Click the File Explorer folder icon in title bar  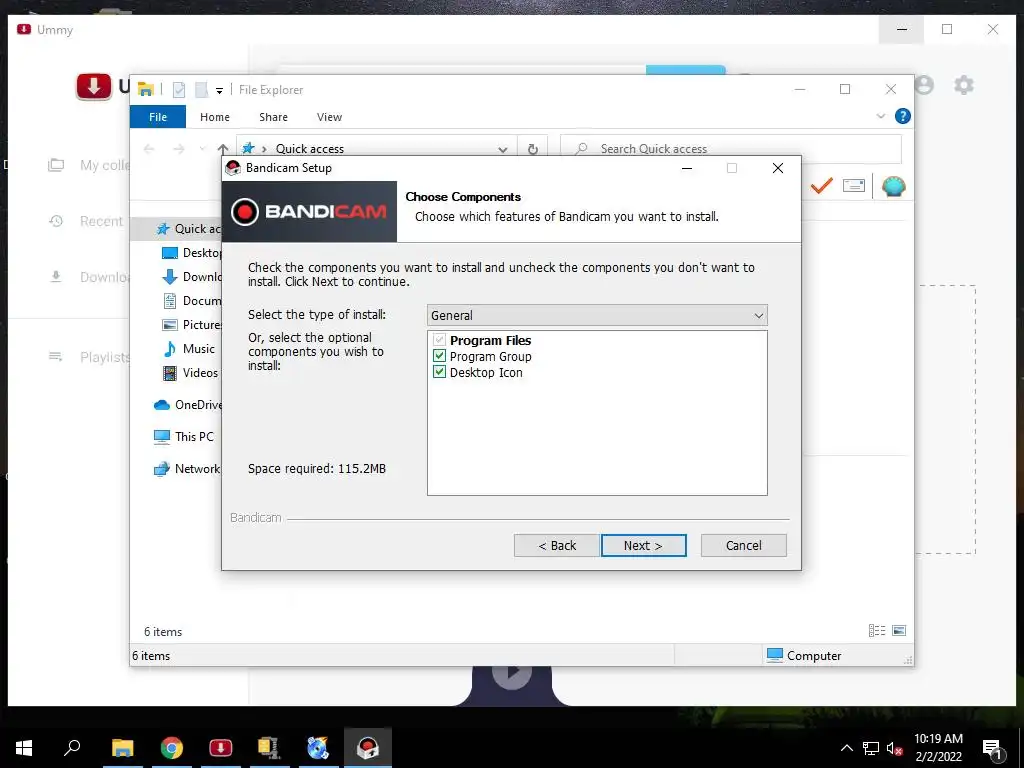[x=146, y=89]
